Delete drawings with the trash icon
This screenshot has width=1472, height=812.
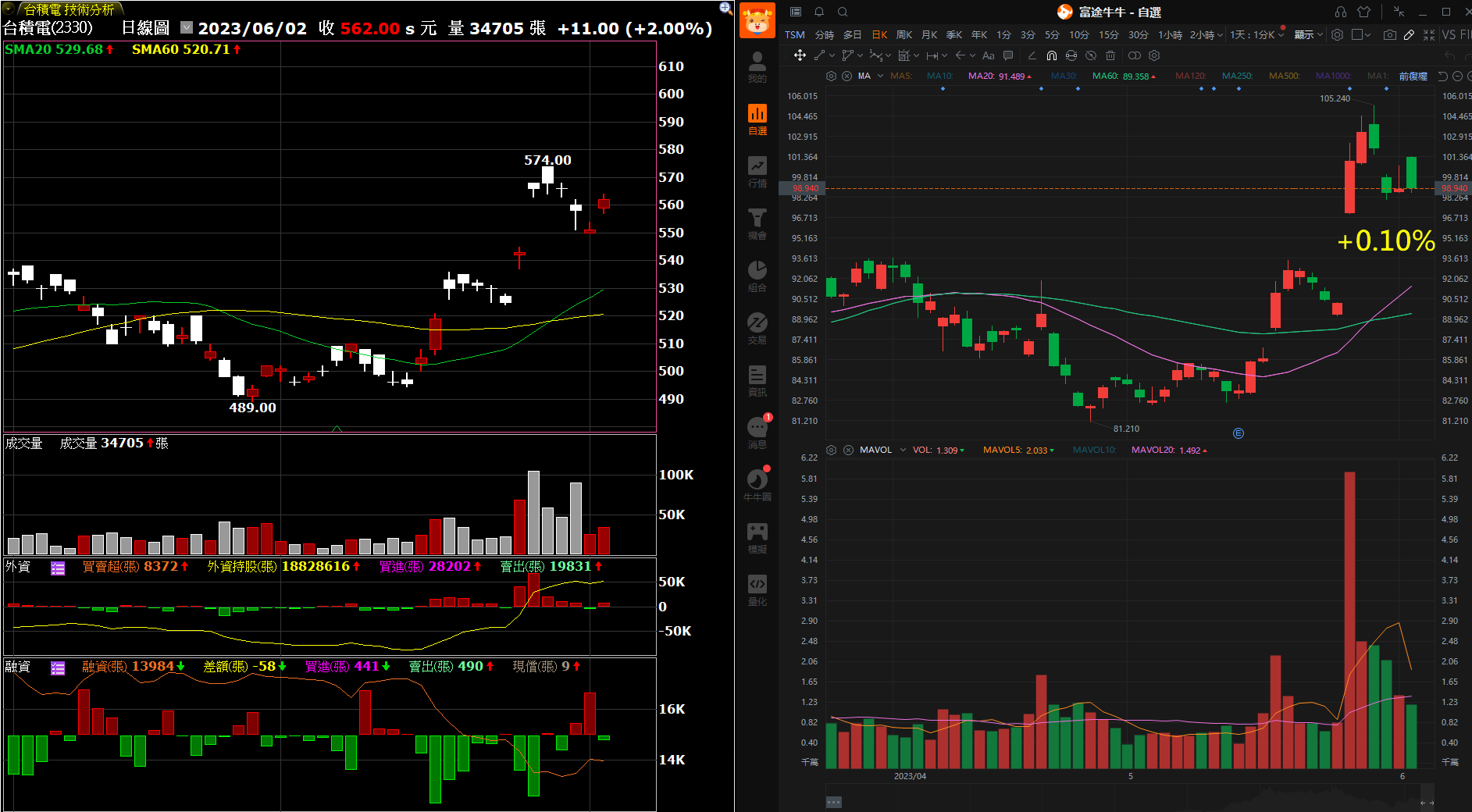1110,55
